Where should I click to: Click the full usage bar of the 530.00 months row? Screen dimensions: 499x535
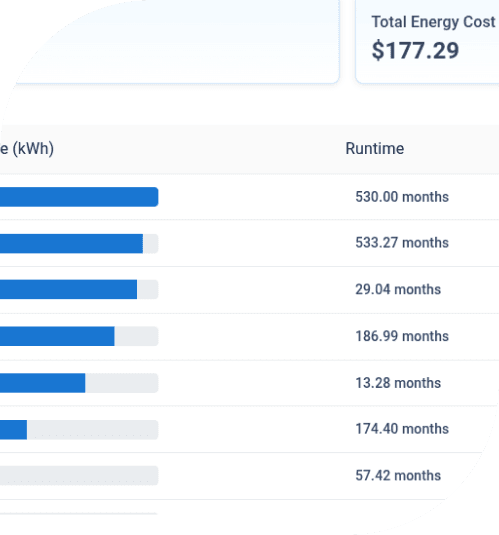[x=79, y=197]
